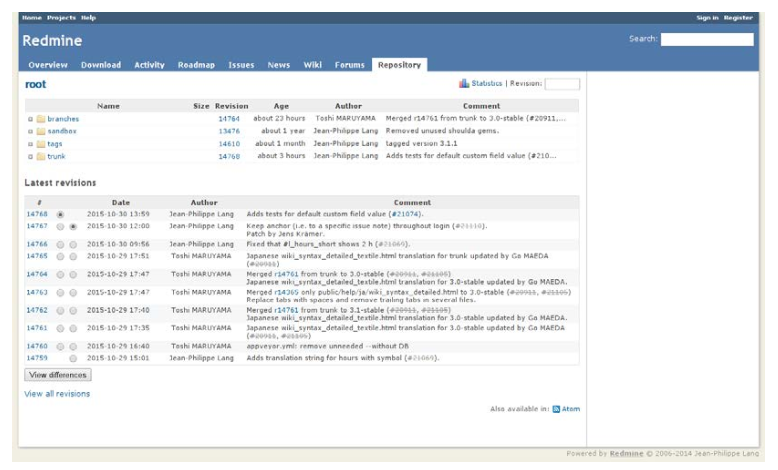Click the trunk folder icon
Image resolution: width=778 pixels, height=470 pixels.
(41, 157)
